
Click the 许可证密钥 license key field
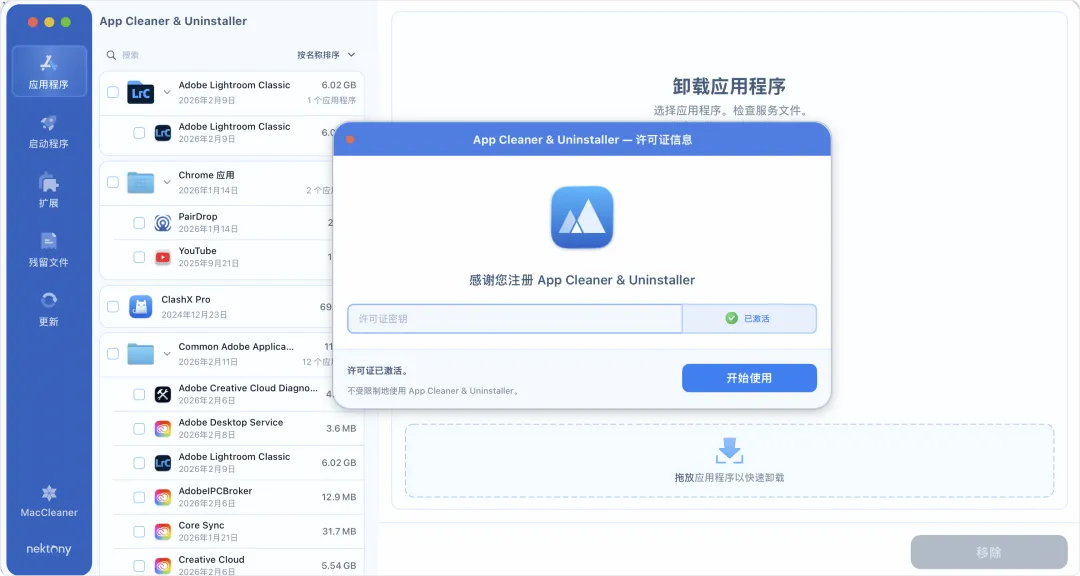point(515,319)
